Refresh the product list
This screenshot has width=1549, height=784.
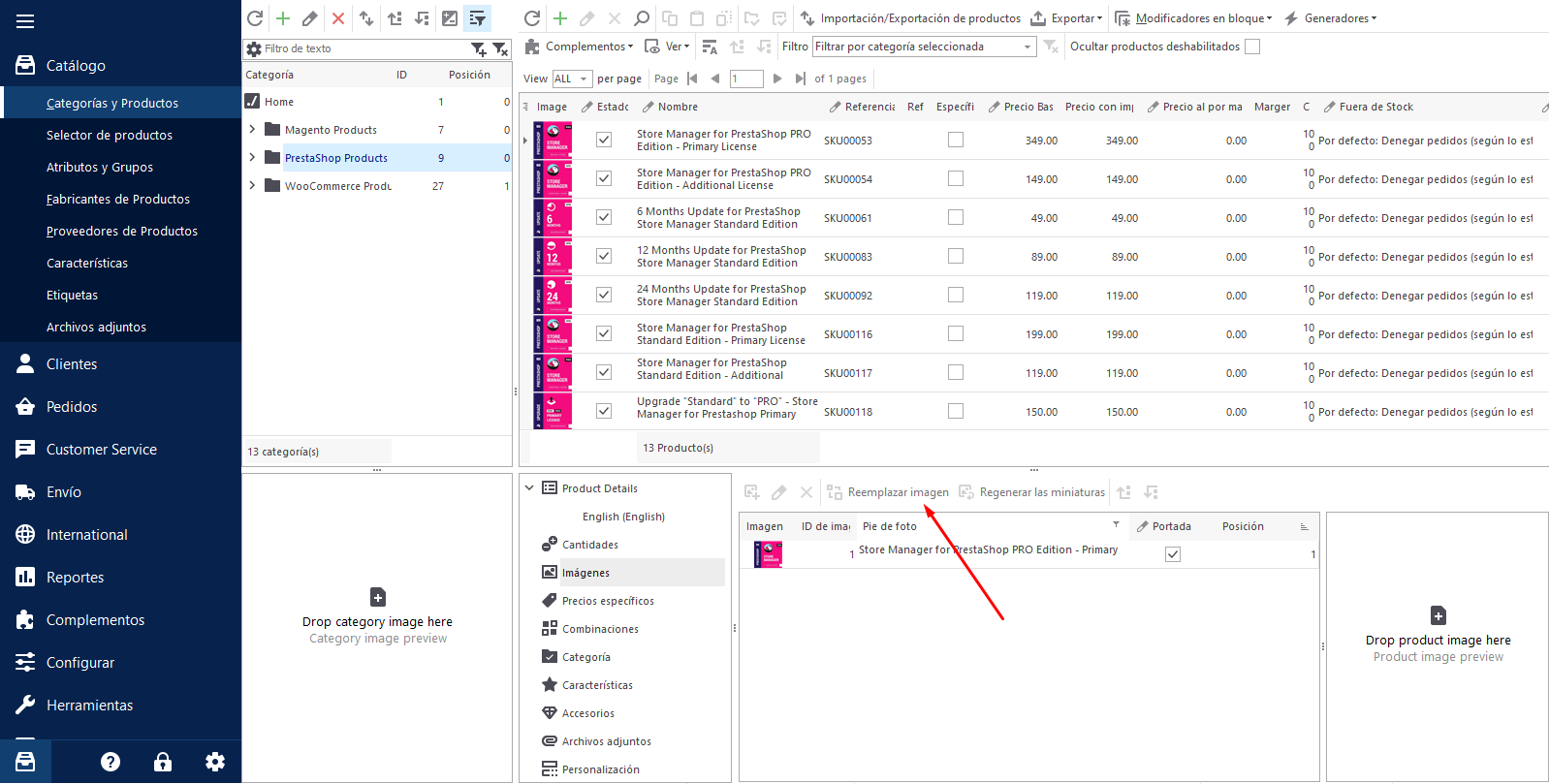(x=532, y=18)
